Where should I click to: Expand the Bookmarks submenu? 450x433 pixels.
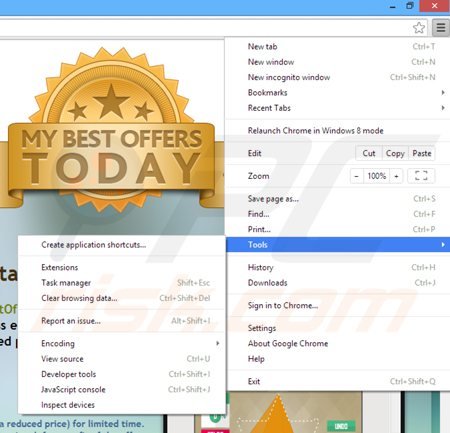click(x=338, y=93)
